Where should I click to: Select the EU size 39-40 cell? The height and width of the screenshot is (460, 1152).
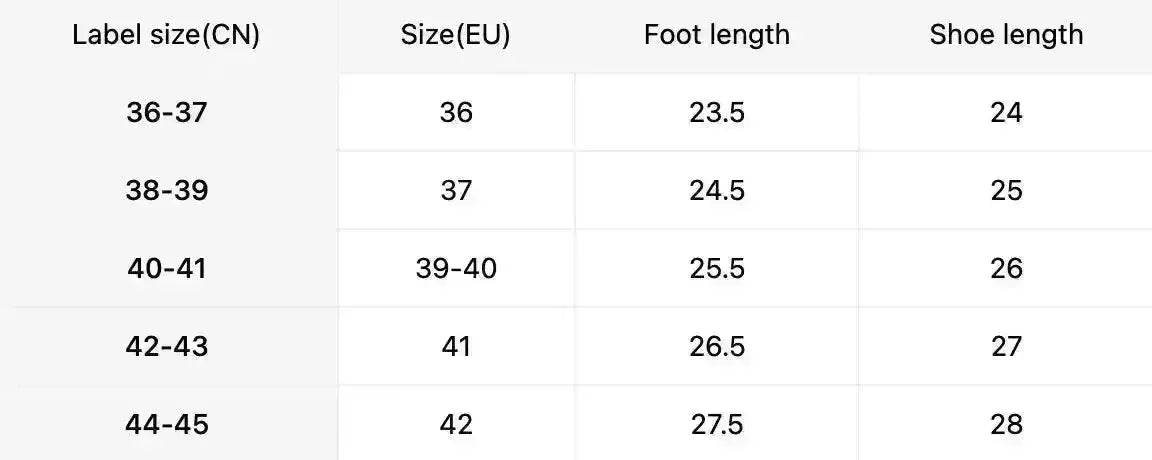456,268
